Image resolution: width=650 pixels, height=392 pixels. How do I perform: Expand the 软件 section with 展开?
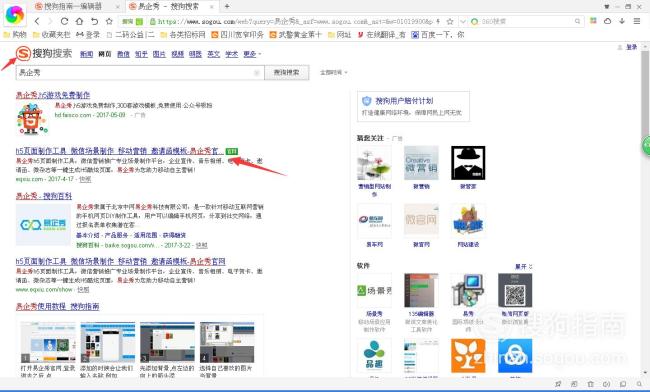(x=524, y=266)
